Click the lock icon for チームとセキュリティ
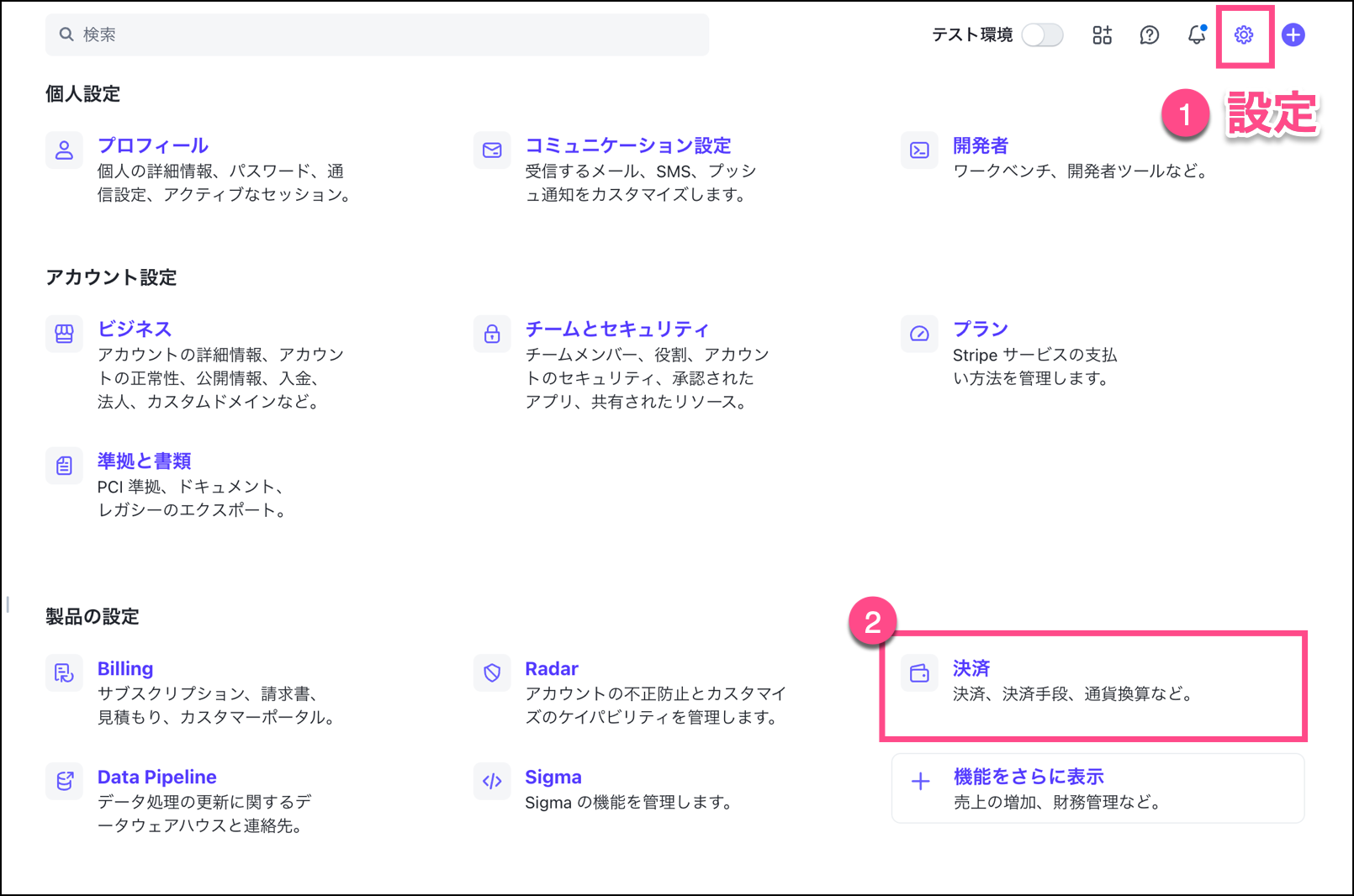This screenshot has height=896, width=1354. [x=492, y=334]
